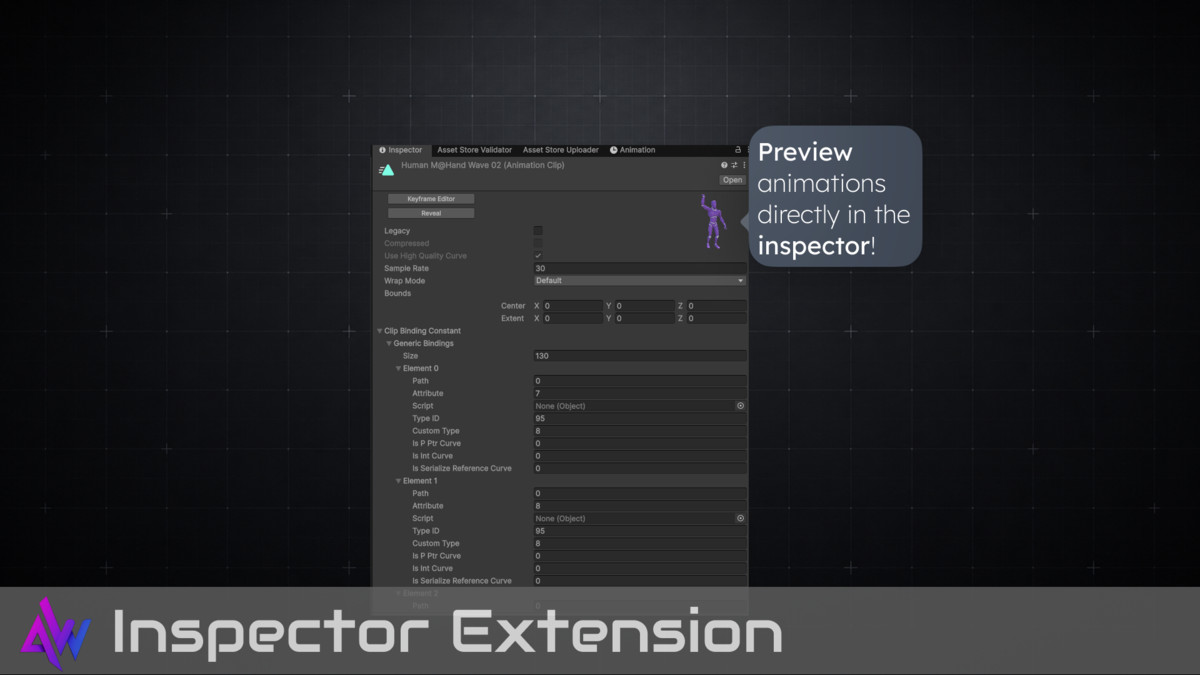This screenshot has width=1200, height=675.
Task: Collapse Clip Binding Constant section
Action: 380,331
